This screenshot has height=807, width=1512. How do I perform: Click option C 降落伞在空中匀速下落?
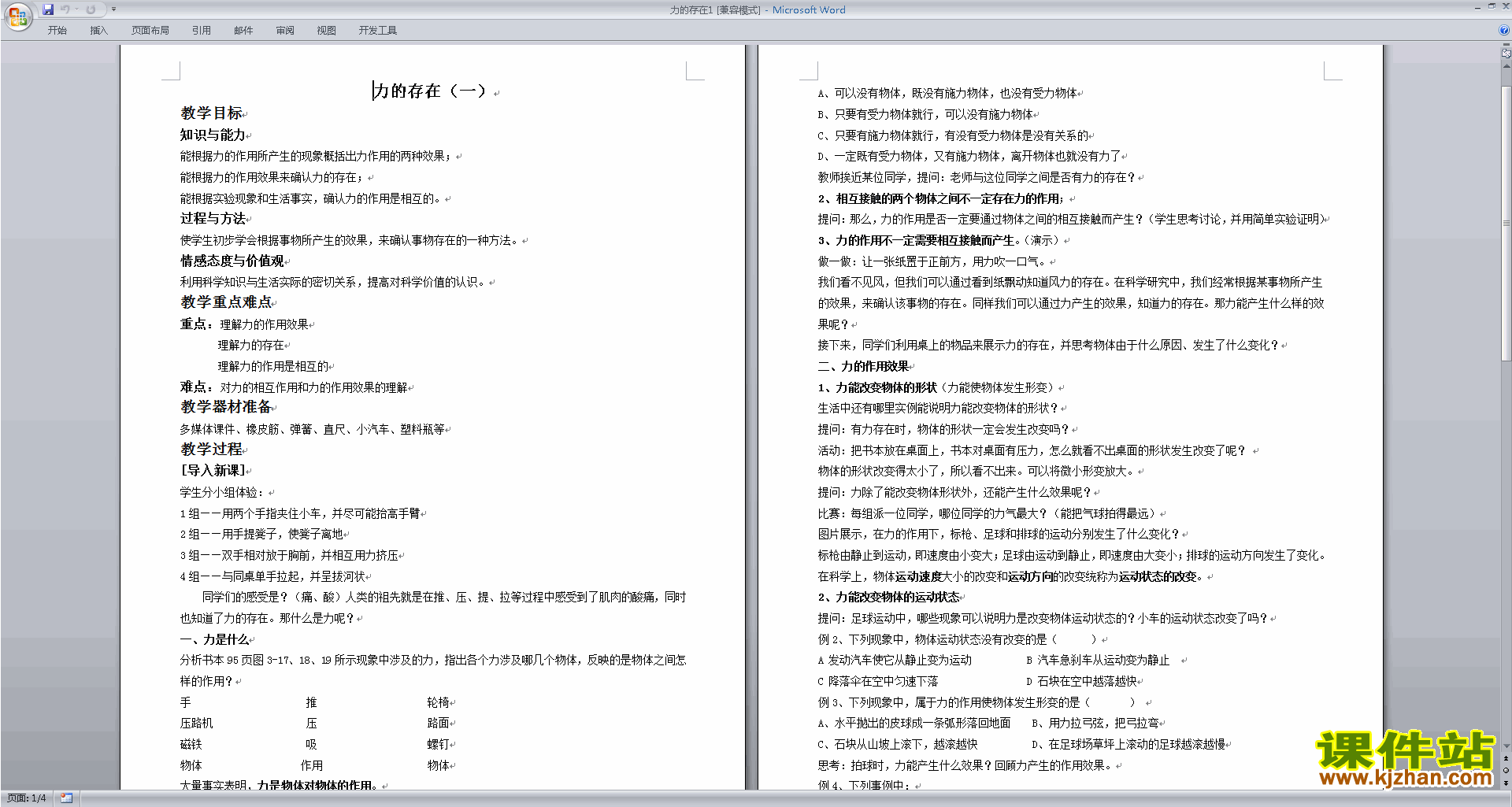pos(878,681)
